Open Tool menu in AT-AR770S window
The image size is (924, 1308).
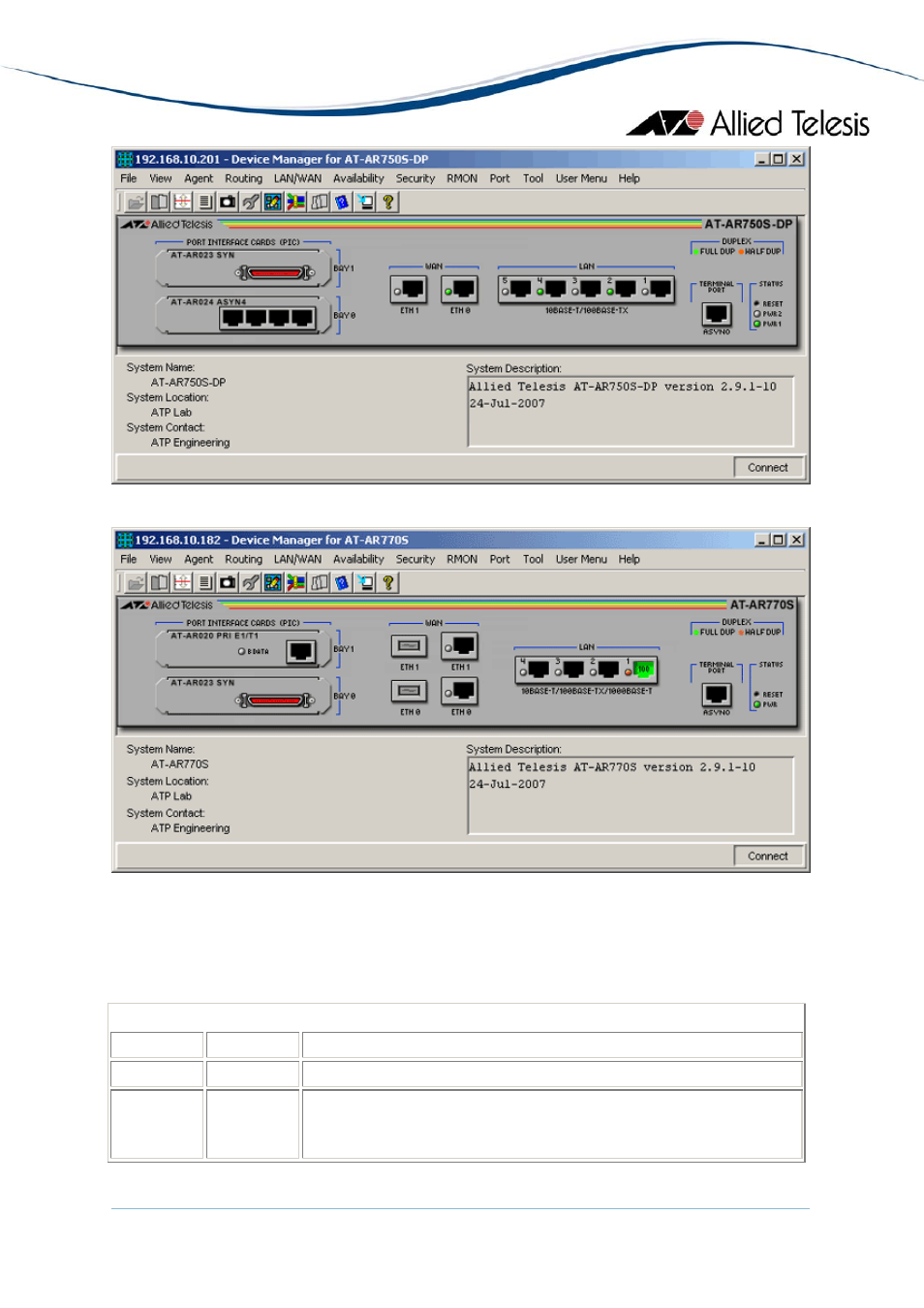click(534, 560)
